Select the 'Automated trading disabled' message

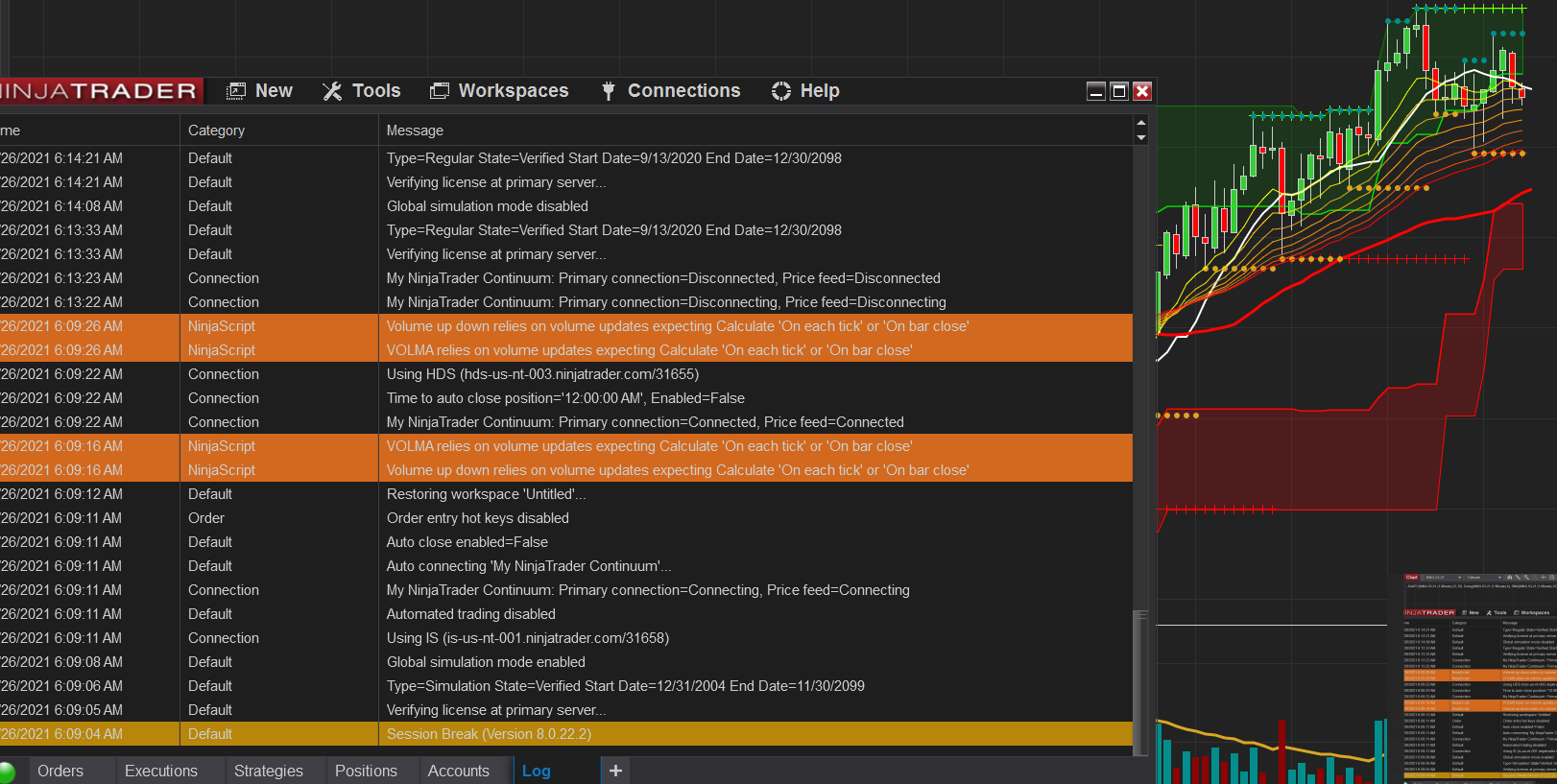click(x=471, y=614)
